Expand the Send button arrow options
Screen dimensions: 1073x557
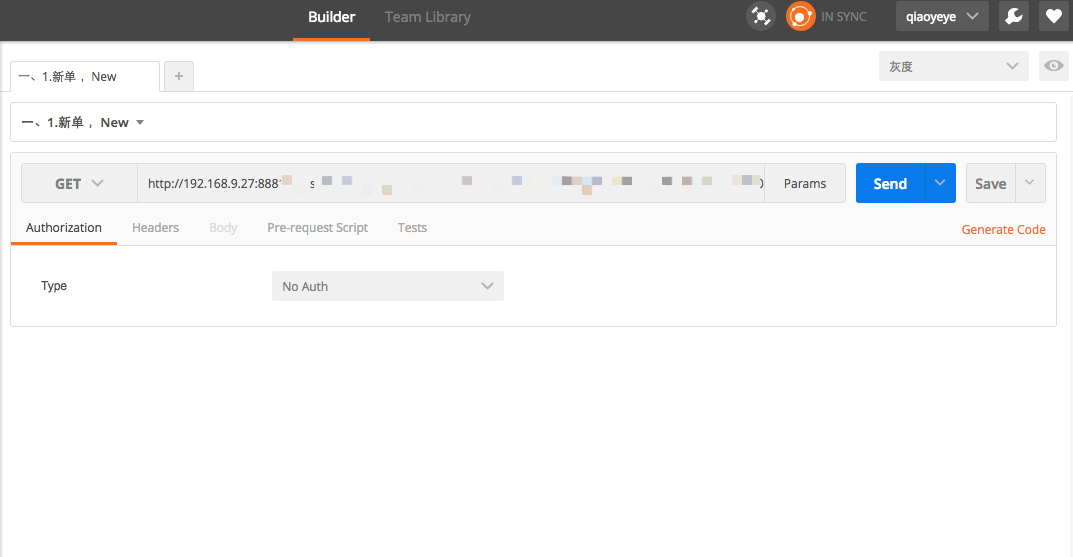[x=940, y=183]
